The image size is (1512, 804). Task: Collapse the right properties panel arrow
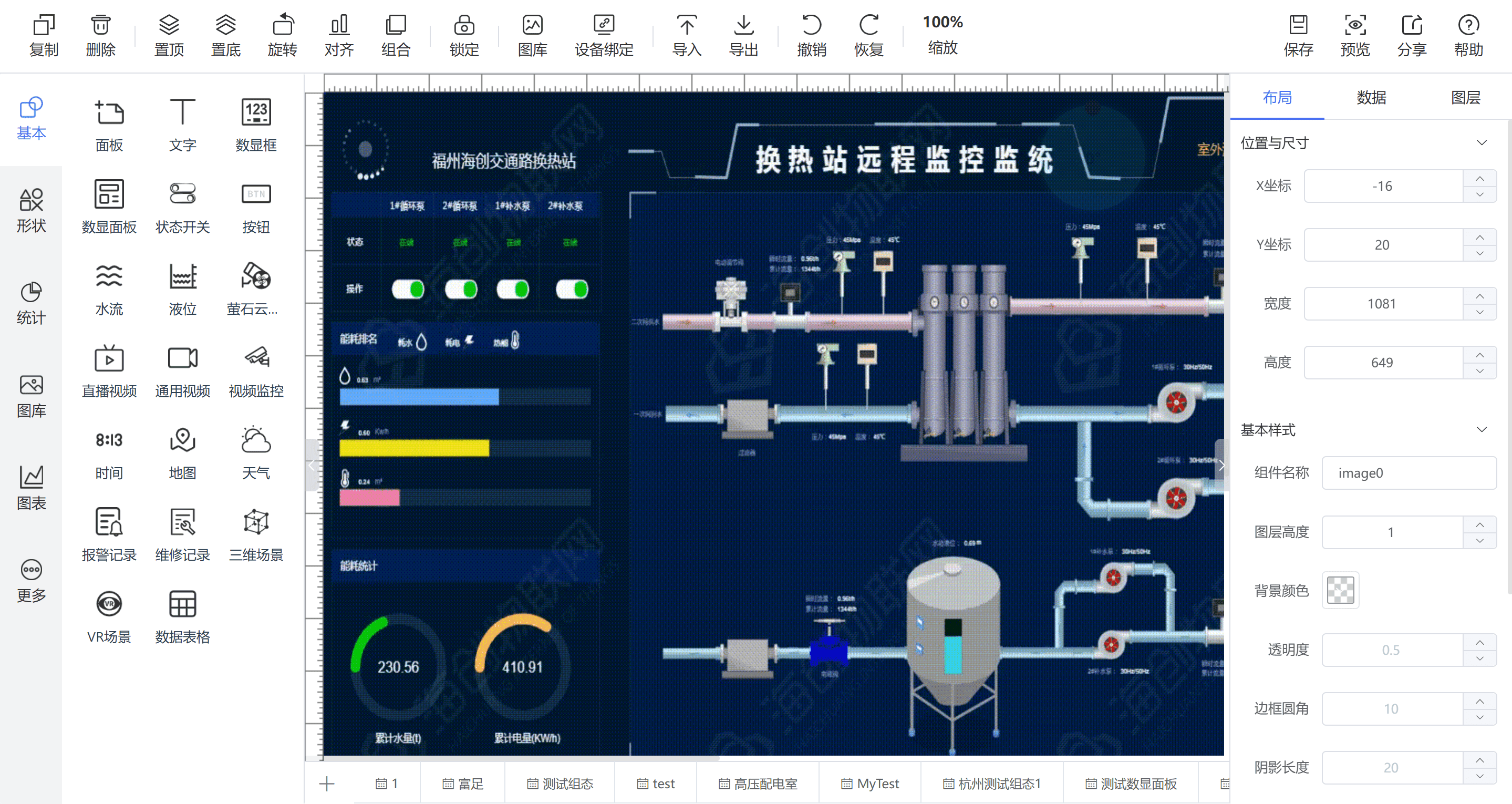click(x=1221, y=465)
